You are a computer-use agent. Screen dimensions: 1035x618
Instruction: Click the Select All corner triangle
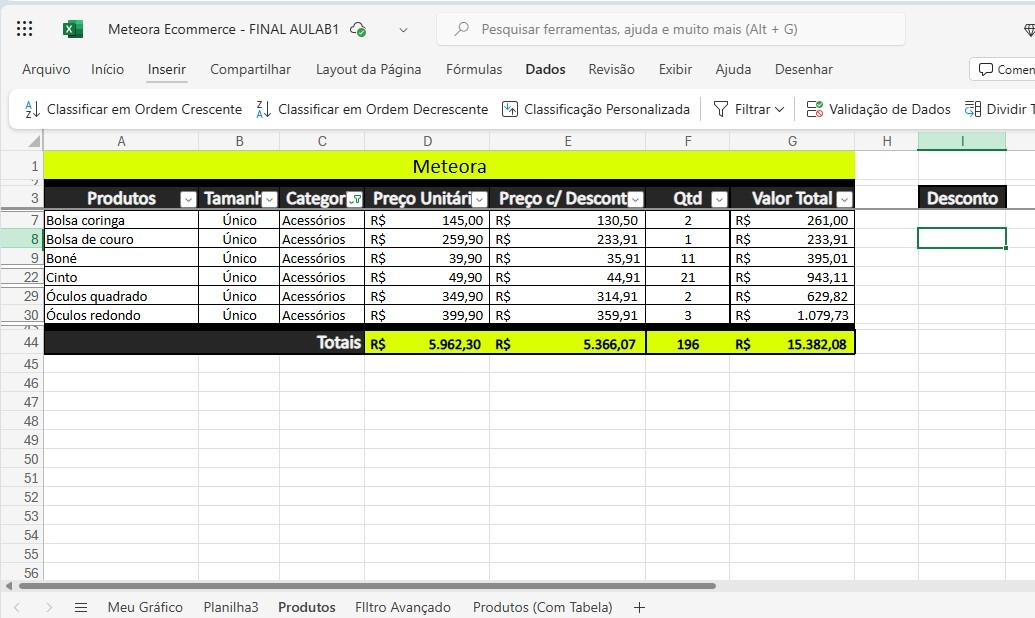tap(33, 141)
